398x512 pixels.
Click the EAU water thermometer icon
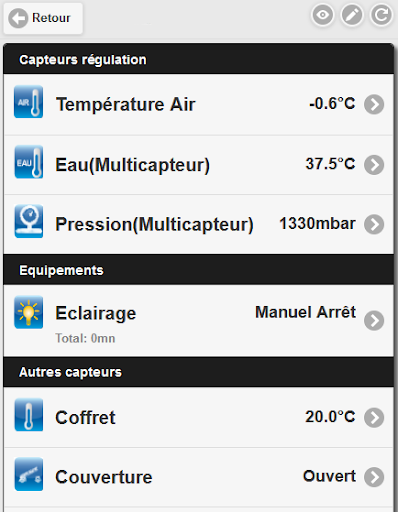tap(28, 162)
